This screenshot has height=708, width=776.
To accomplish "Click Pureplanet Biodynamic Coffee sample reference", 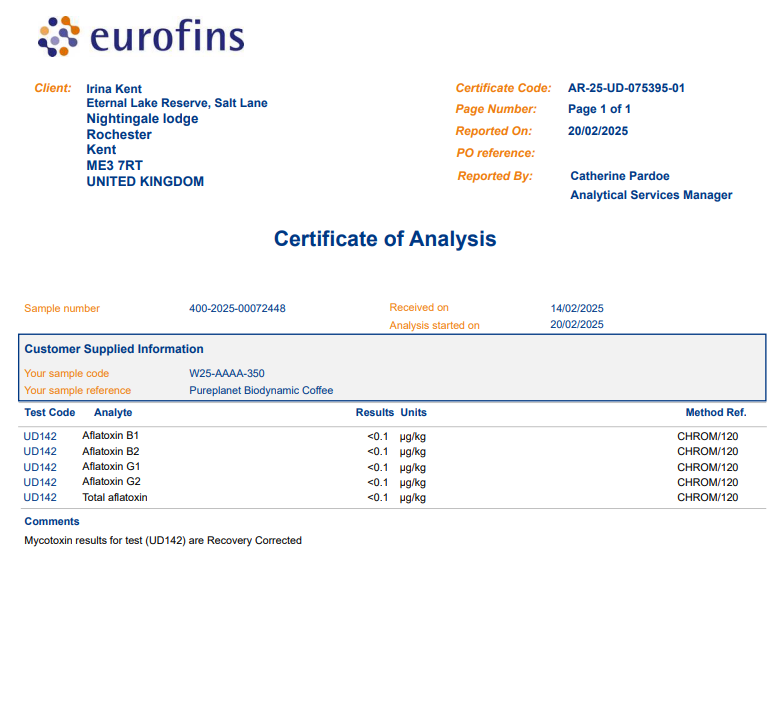I will (x=261, y=391).
